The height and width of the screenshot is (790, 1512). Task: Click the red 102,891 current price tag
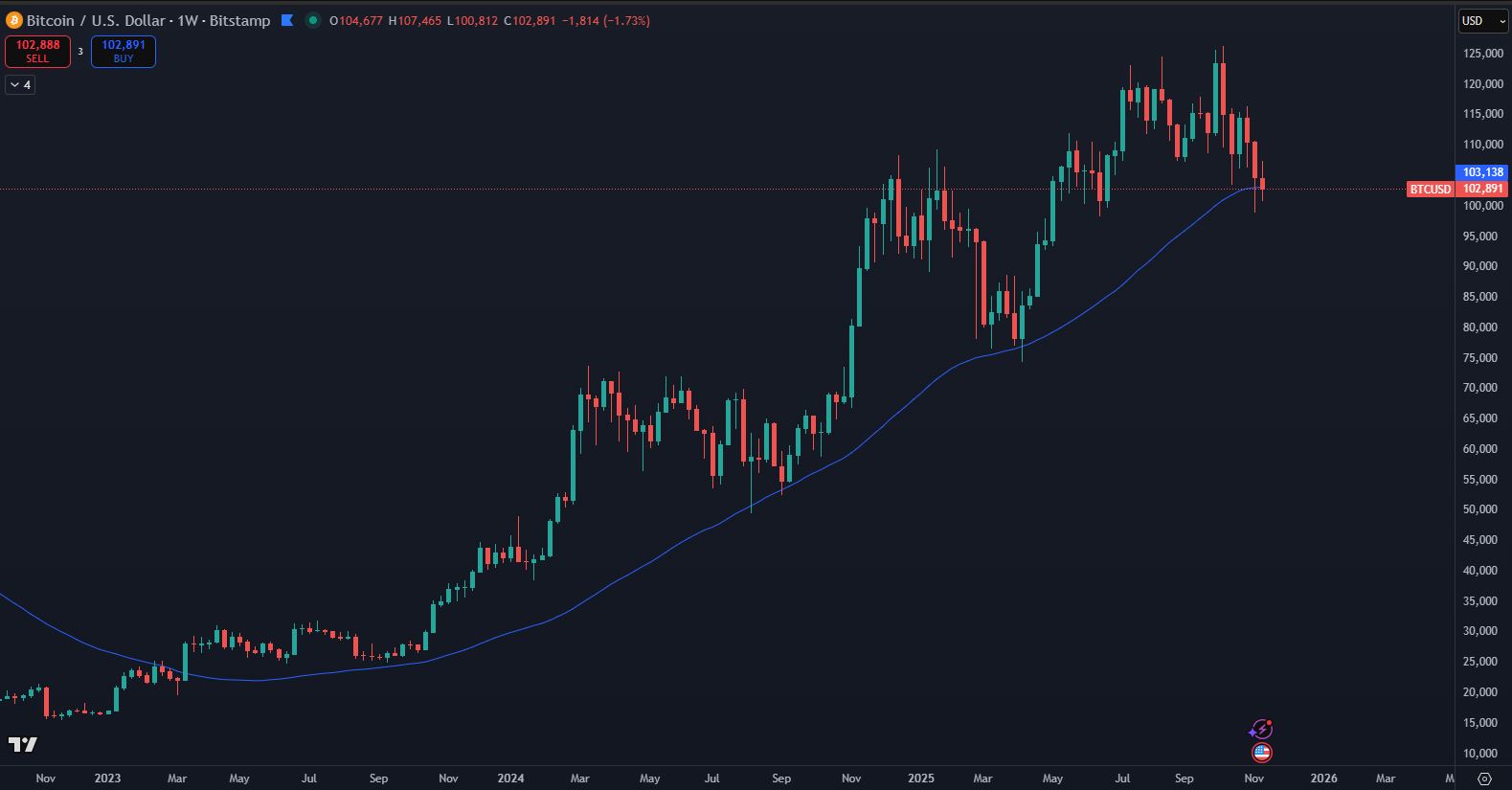[1482, 189]
